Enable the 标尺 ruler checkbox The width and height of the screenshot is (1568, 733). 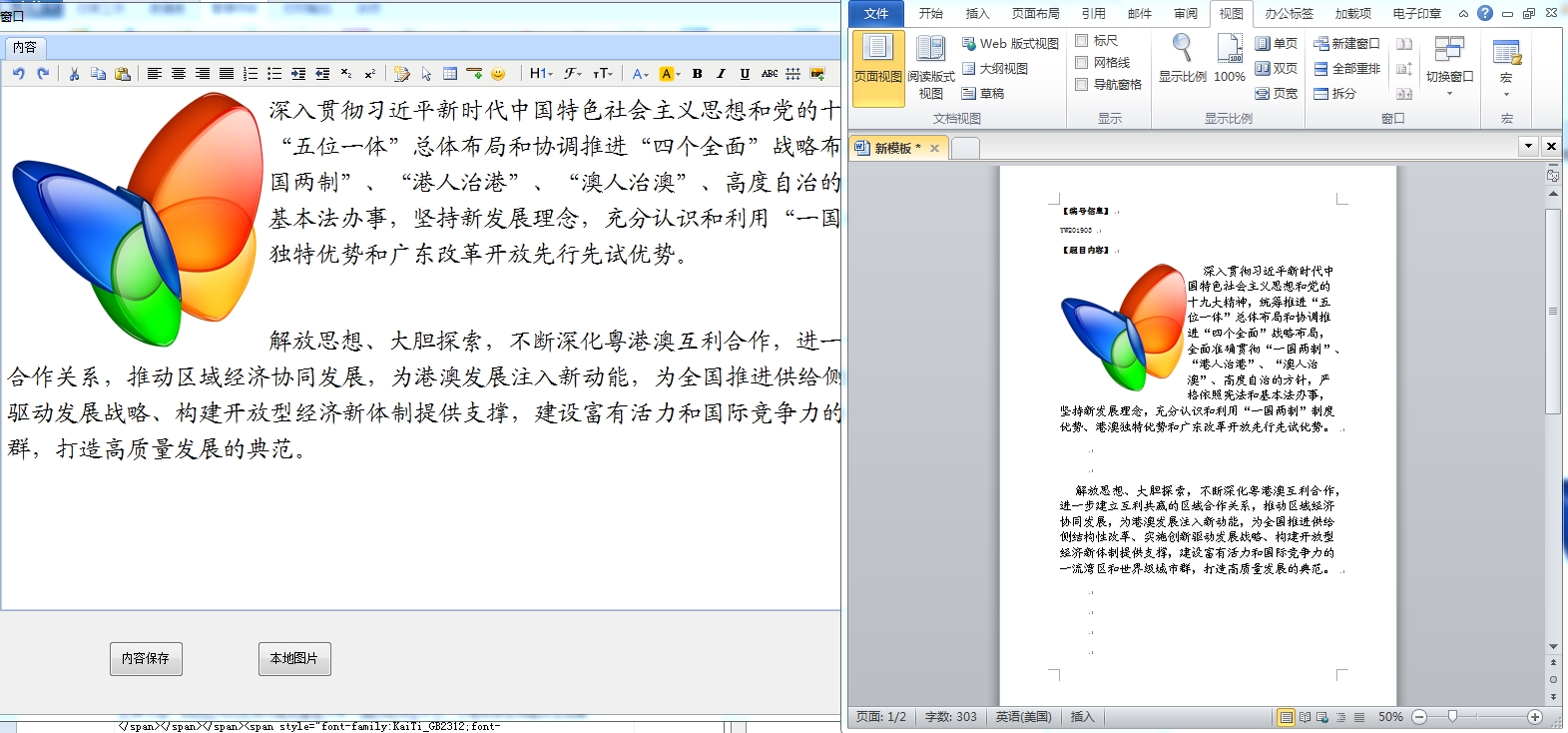(1082, 41)
